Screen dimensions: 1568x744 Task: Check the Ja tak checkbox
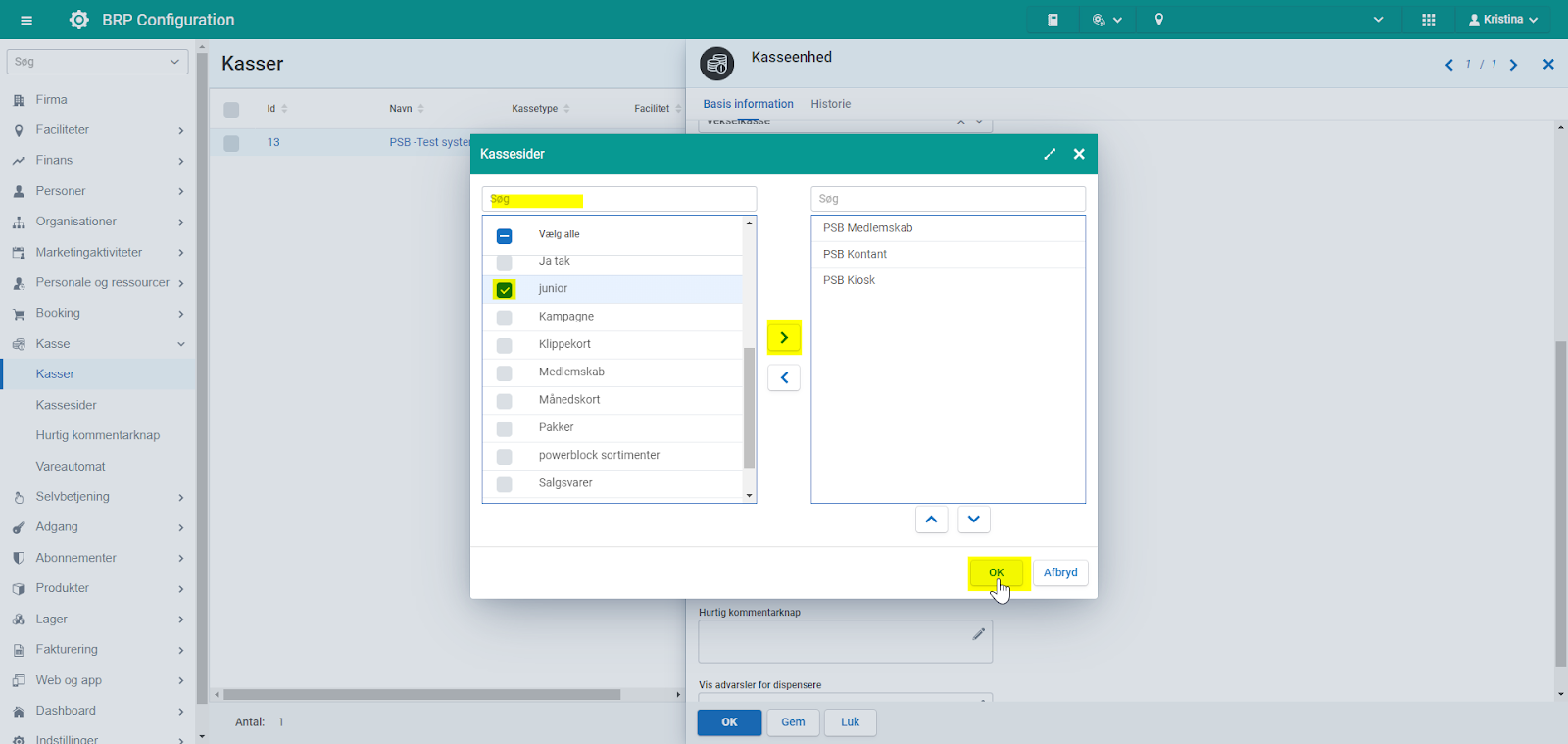point(505,262)
